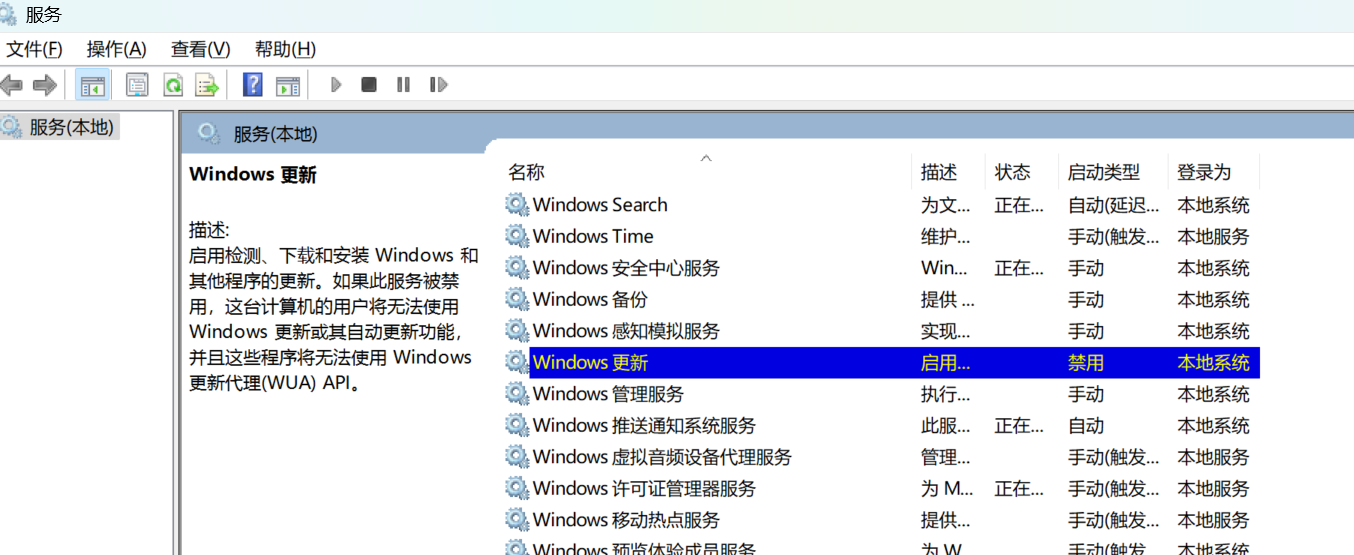Click the gear icon beside Windows 许可证管理器服务

tap(516, 489)
